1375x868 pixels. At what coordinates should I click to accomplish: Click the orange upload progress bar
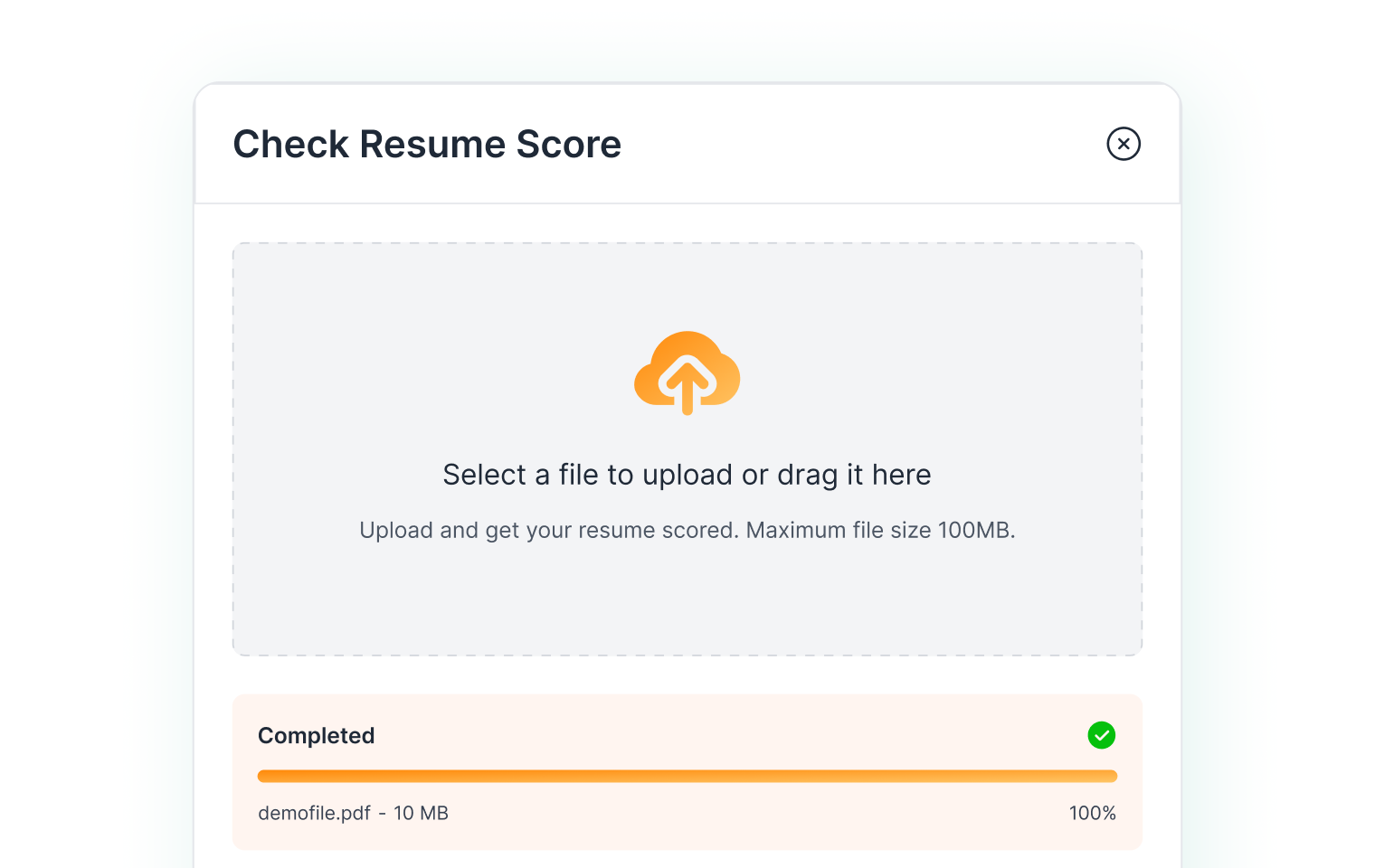(687, 776)
